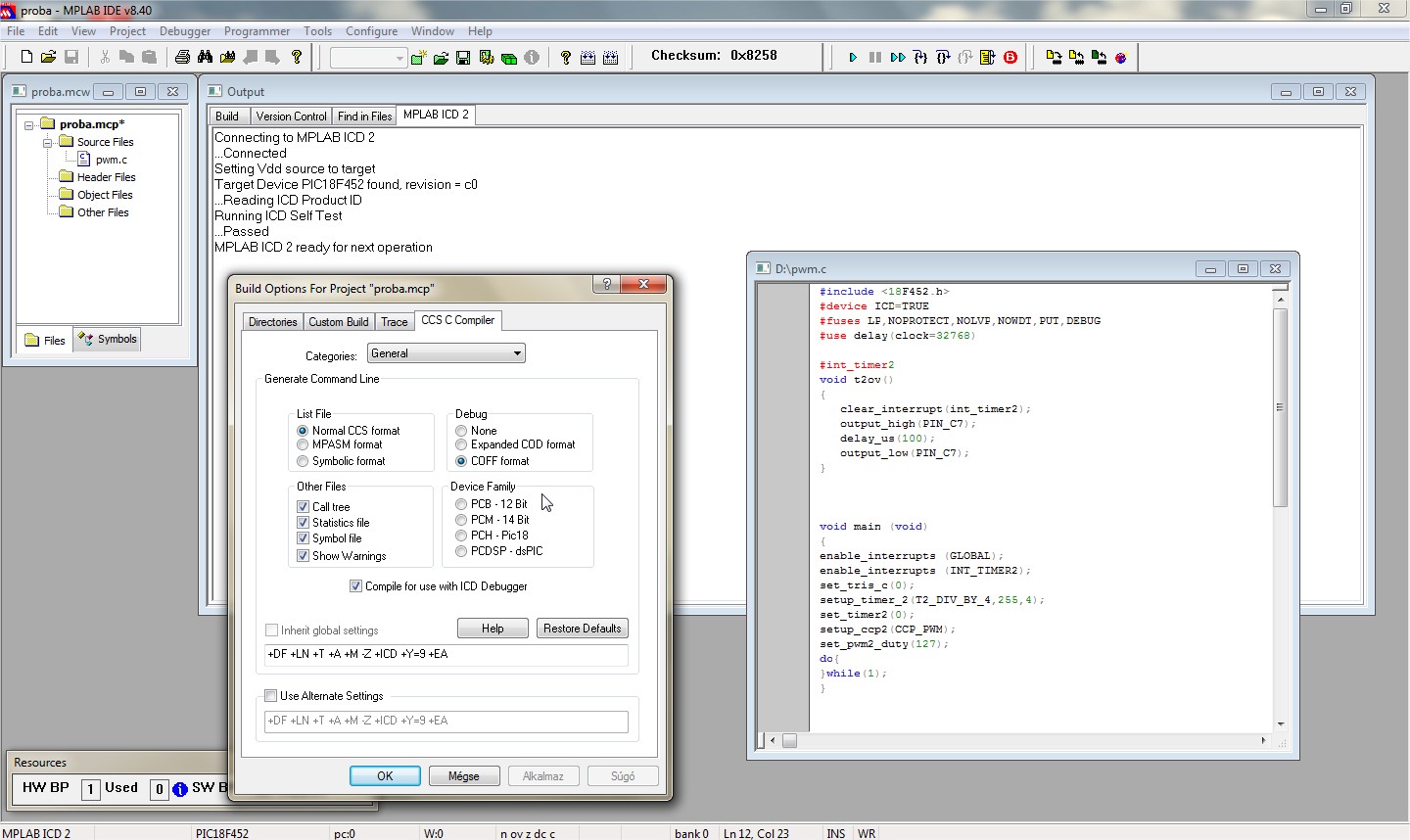1410x840 pixels.
Task: Open the Categories dropdown showing General
Action: pos(446,353)
